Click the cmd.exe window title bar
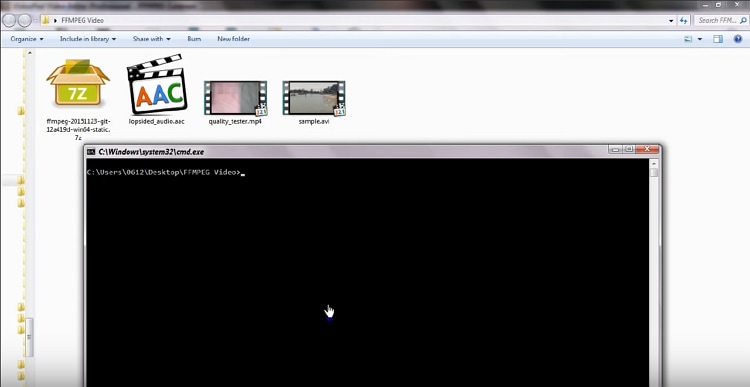Viewport: 750px width, 387px height. [373, 151]
